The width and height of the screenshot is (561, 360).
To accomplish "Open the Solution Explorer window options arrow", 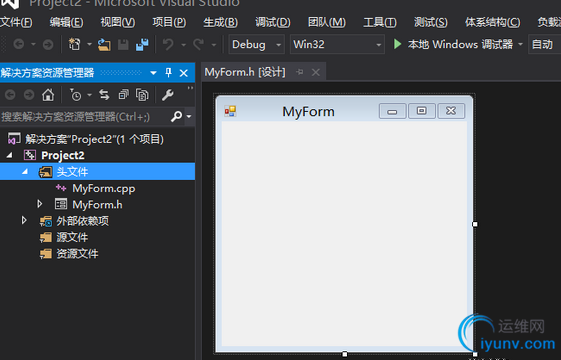I will (153, 73).
